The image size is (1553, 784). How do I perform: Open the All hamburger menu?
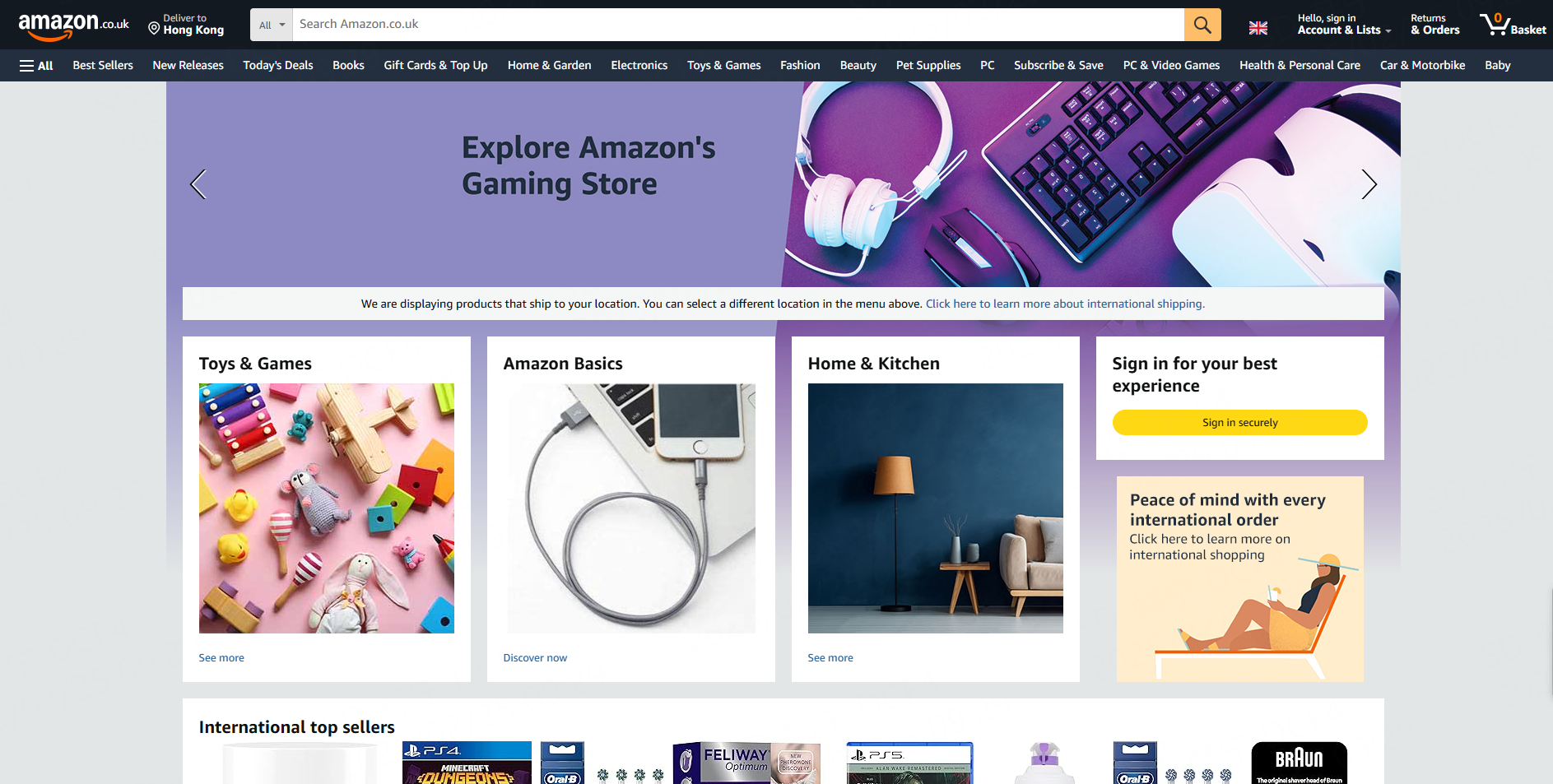[x=36, y=66]
